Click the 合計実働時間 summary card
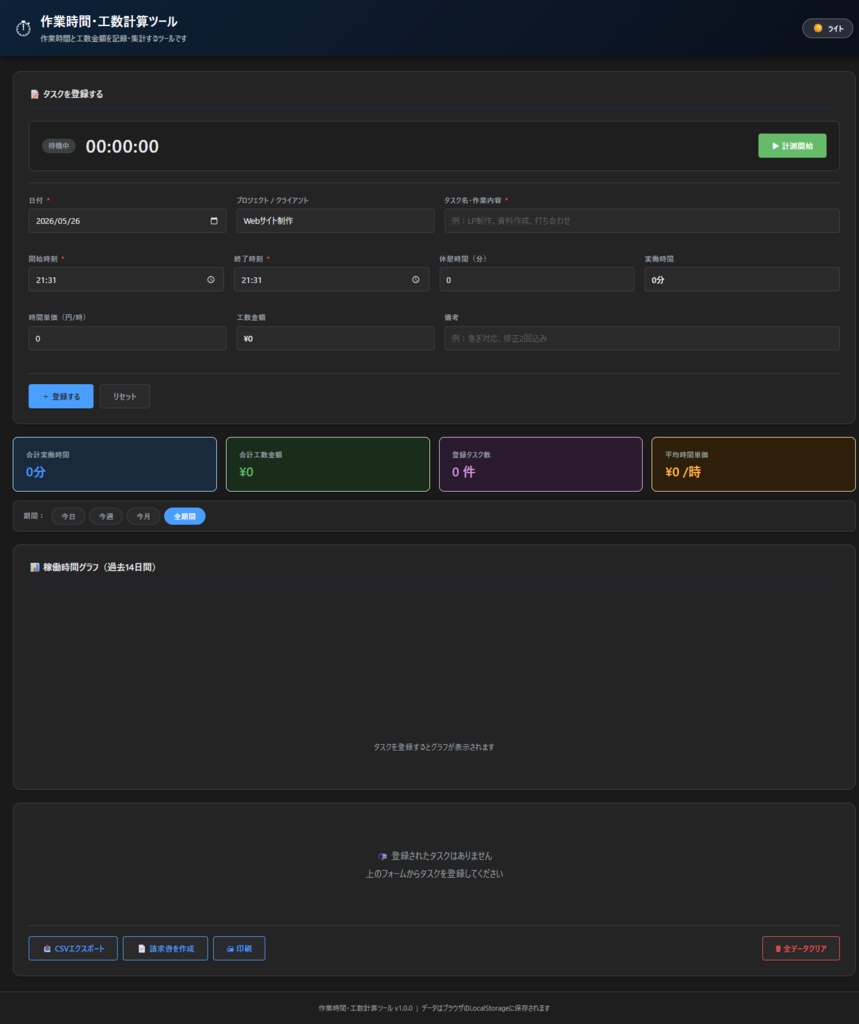This screenshot has height=1024, width=859. pyautogui.click(x=114, y=464)
